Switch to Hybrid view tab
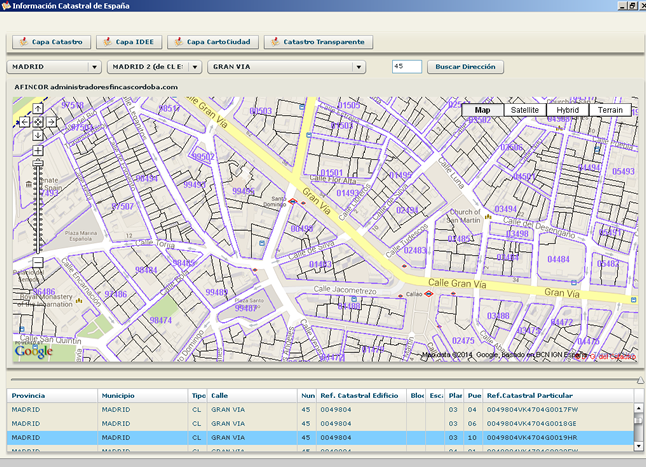The height and width of the screenshot is (467, 646). coord(568,110)
